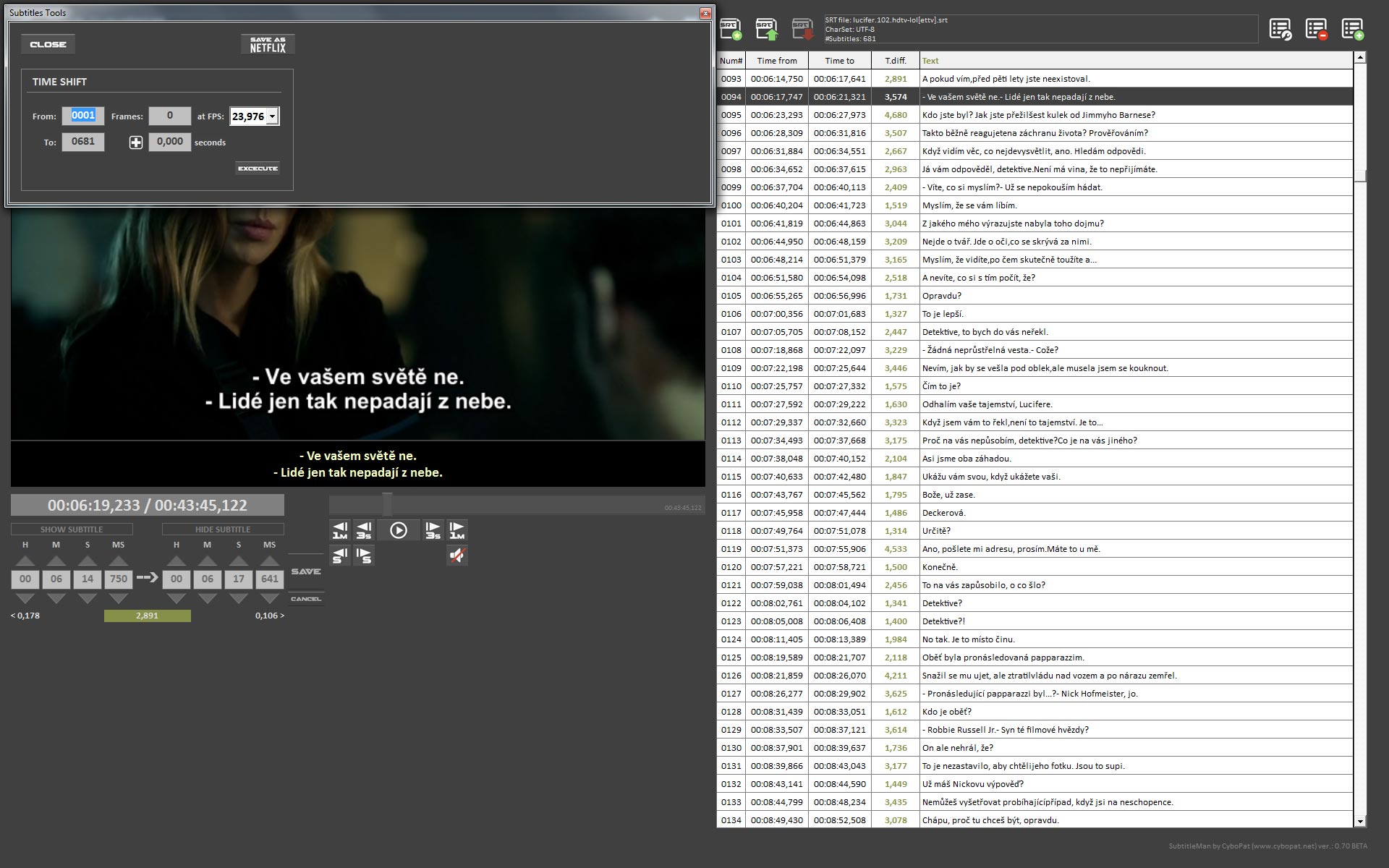Click the hide subtitle milliseconds field 641
This screenshot has height=868, width=1389.
(270, 579)
